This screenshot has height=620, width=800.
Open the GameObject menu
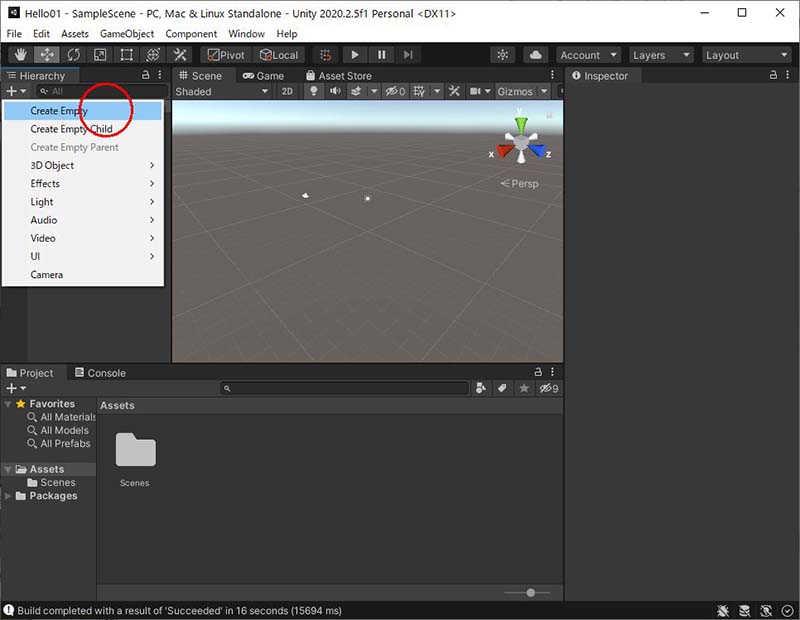click(x=127, y=34)
